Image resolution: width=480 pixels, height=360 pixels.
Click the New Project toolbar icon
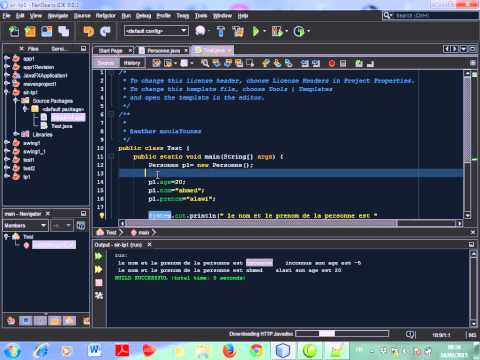tap(30, 31)
